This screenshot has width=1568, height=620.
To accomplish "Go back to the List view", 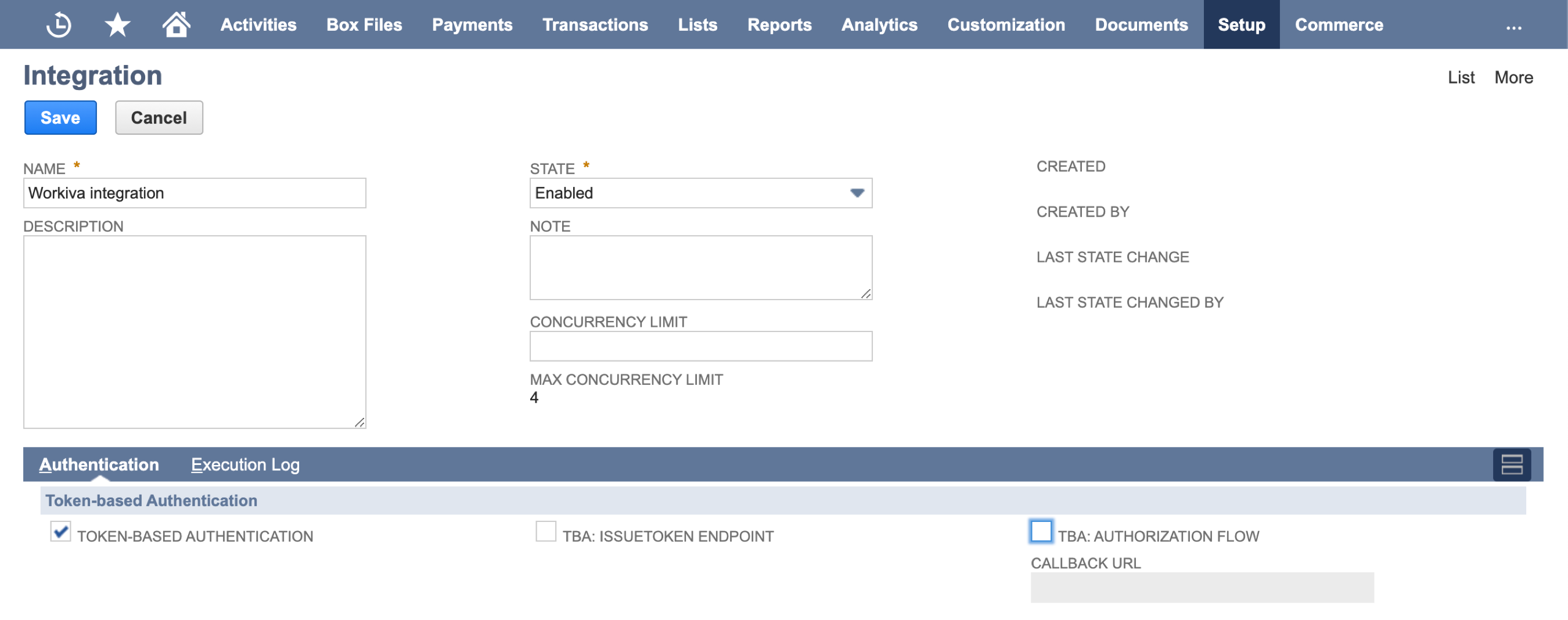I will pyautogui.click(x=1461, y=77).
